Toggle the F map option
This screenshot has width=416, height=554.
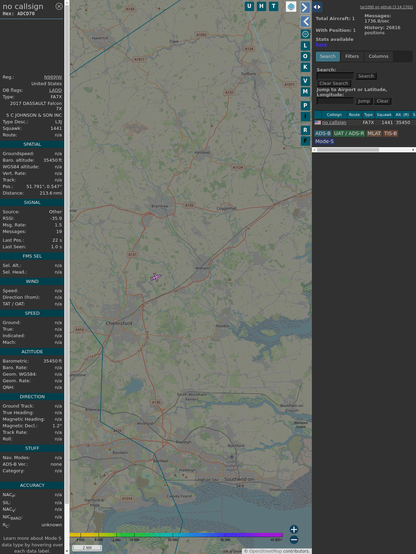(x=305, y=141)
